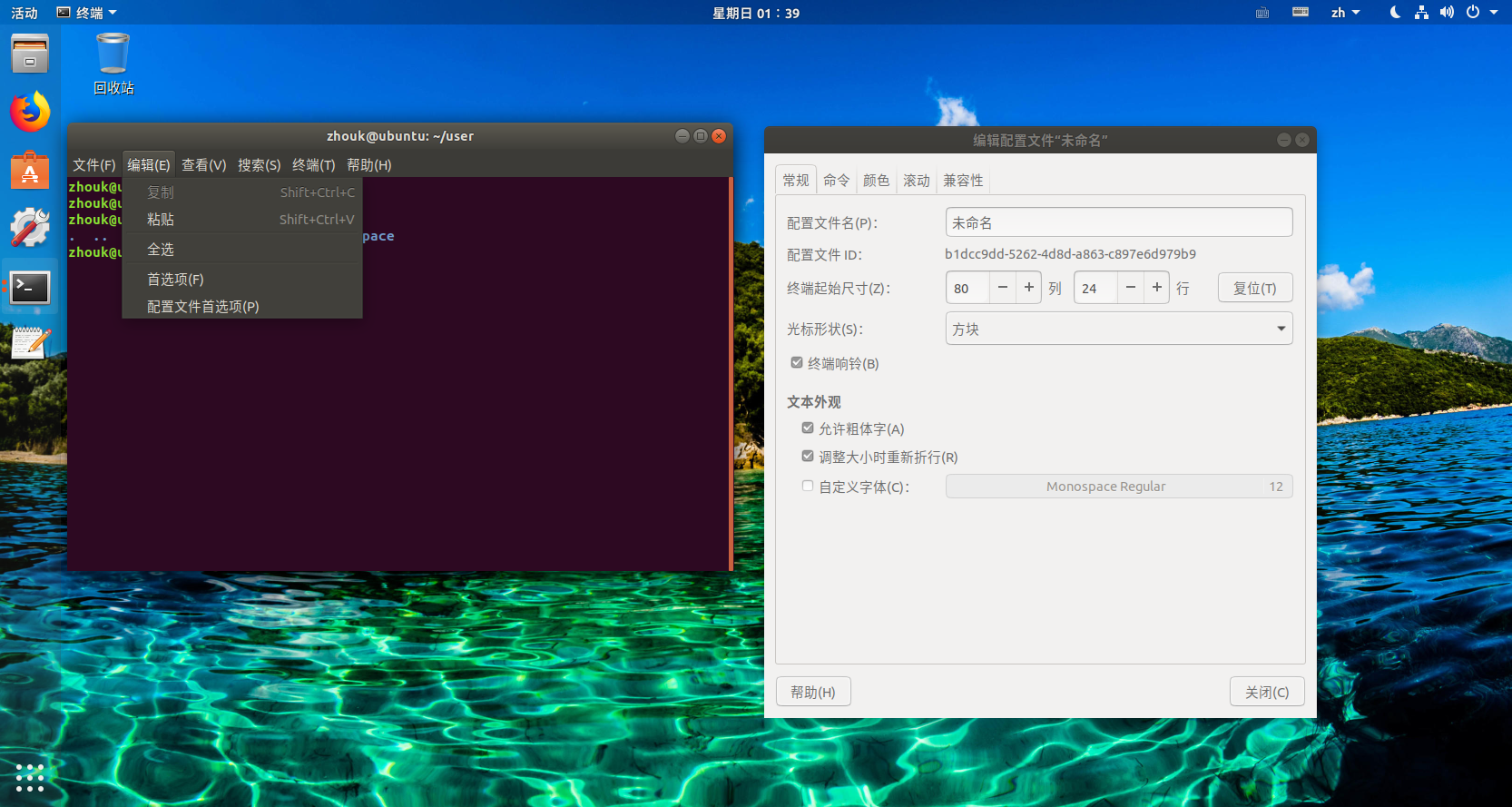The height and width of the screenshot is (807, 1512).
Task: Click the Monospace Regular font button
Action: coord(1119,487)
